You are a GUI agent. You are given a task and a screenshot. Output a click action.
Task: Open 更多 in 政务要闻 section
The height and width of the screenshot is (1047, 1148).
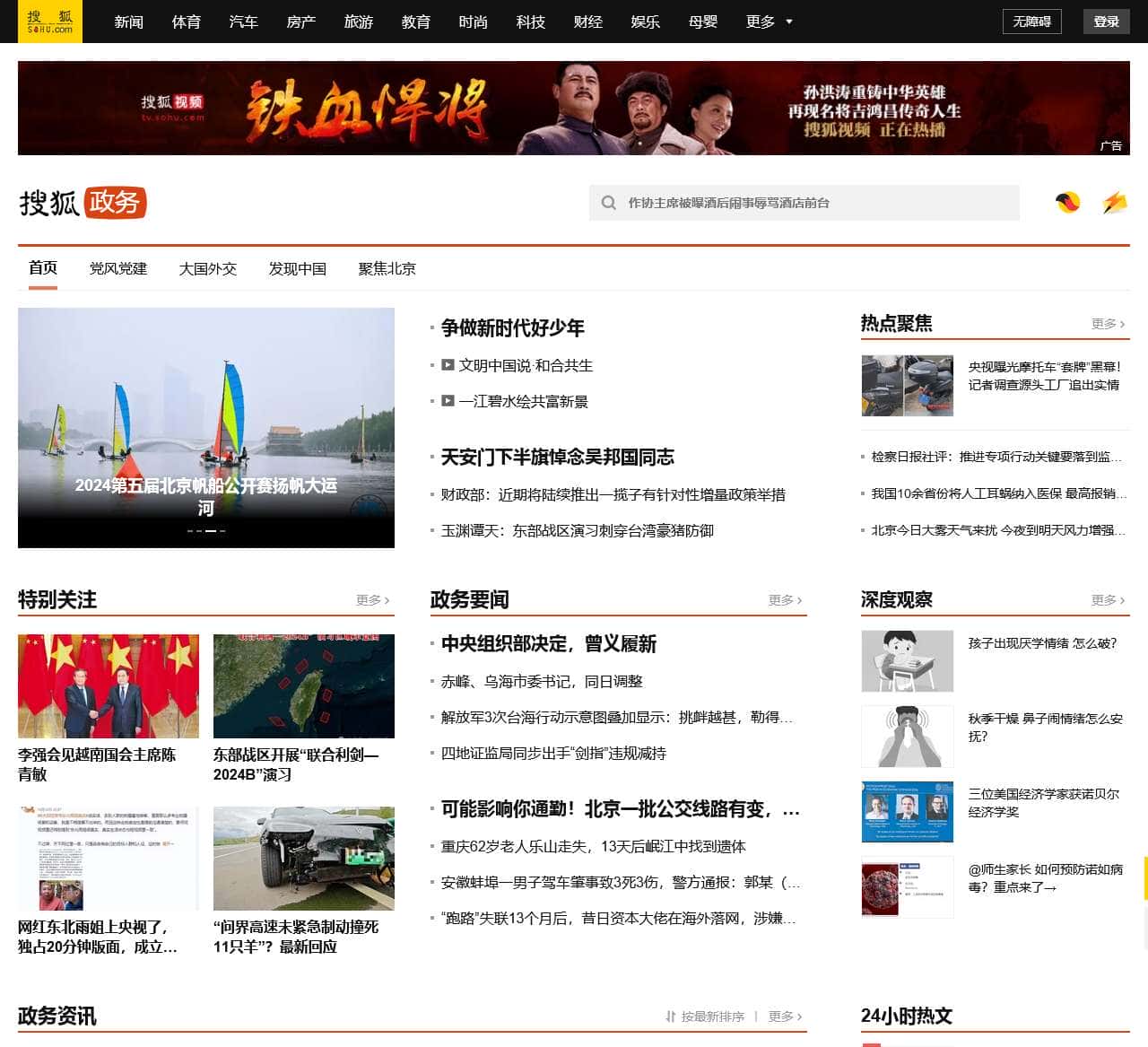(x=785, y=600)
